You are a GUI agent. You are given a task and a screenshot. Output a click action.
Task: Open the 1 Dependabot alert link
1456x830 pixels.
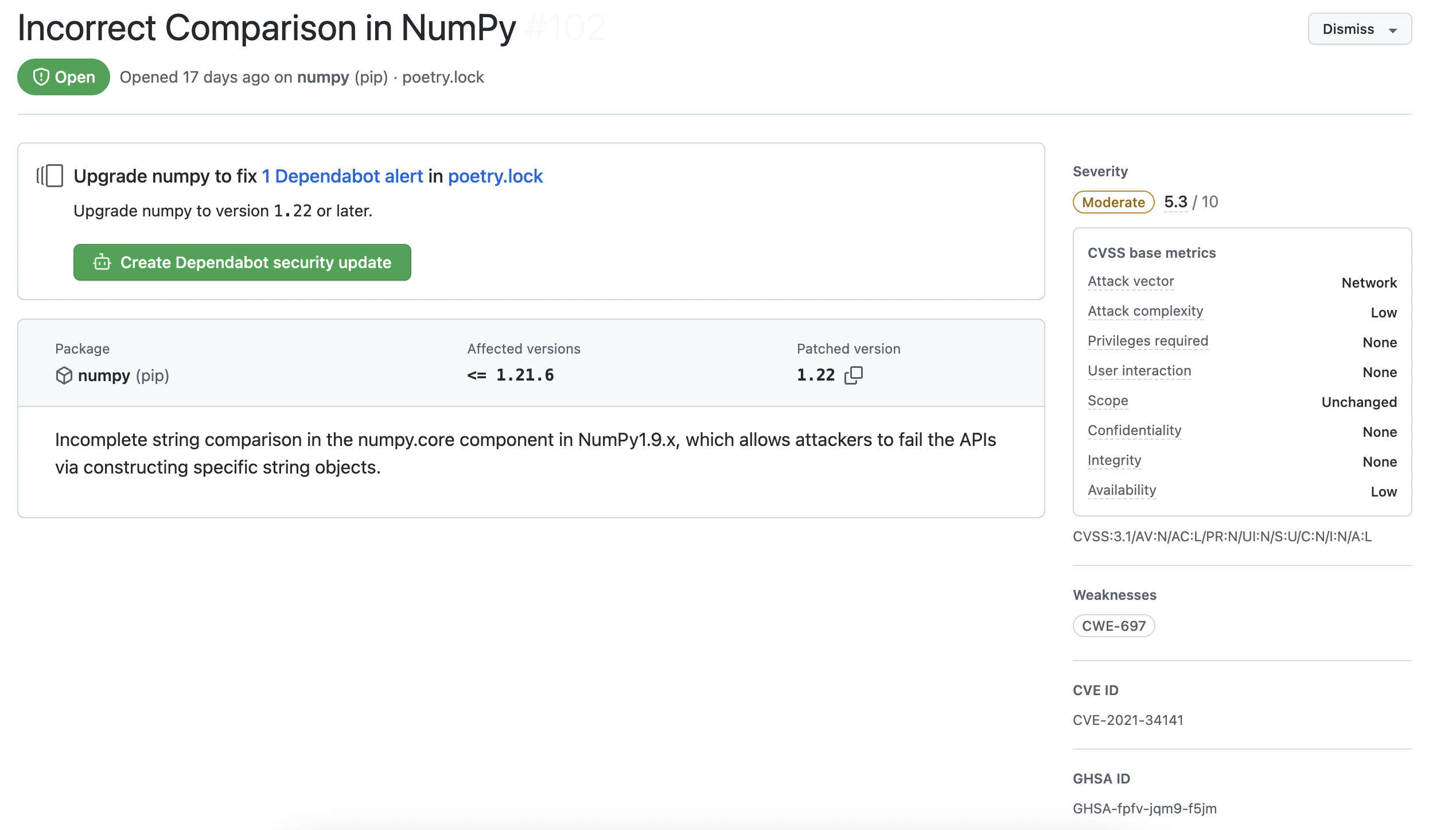(x=342, y=176)
